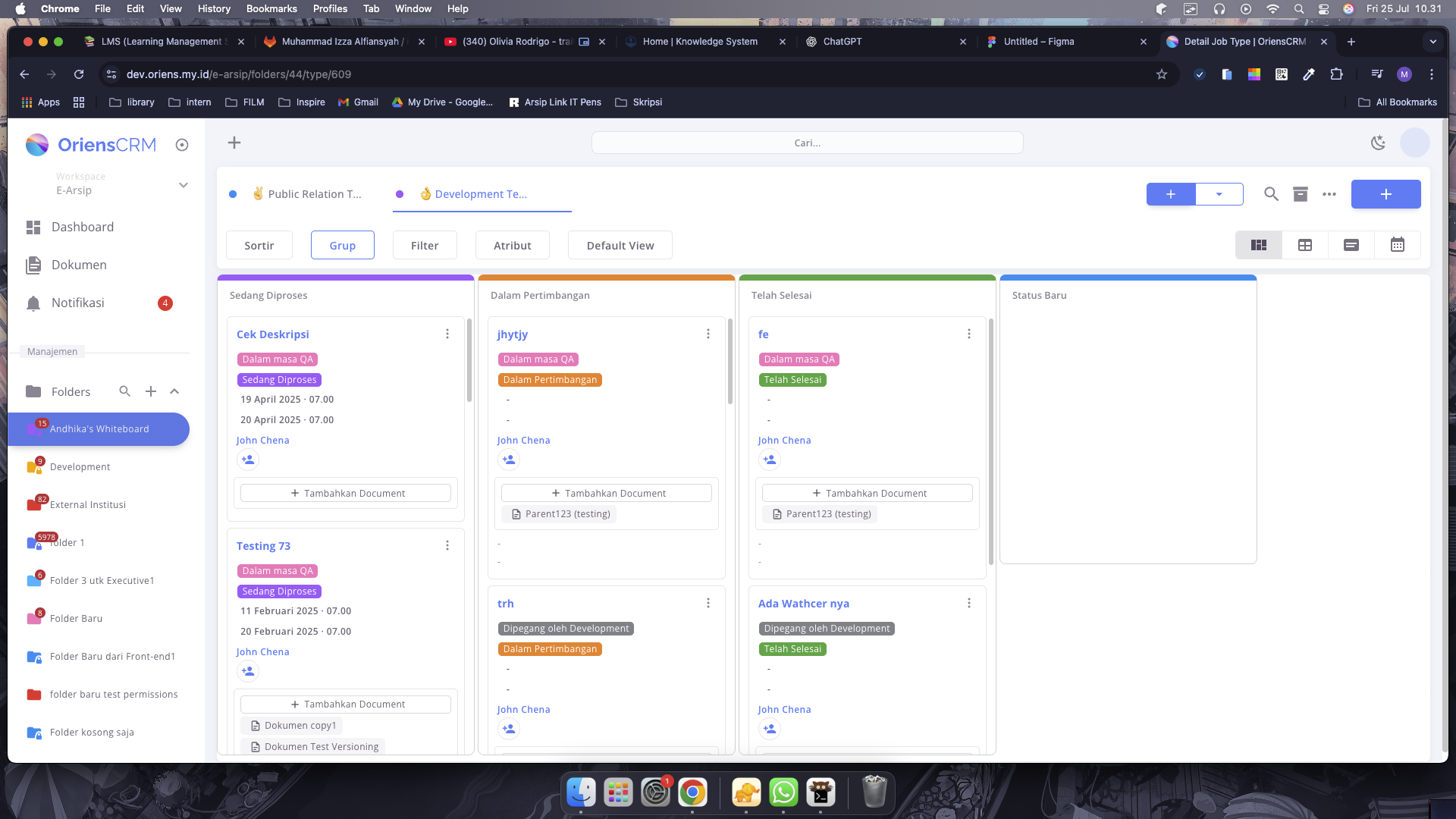Viewport: 1456px width, 819px height.
Task: Open the Notifikasi menu item
Action: (78, 303)
